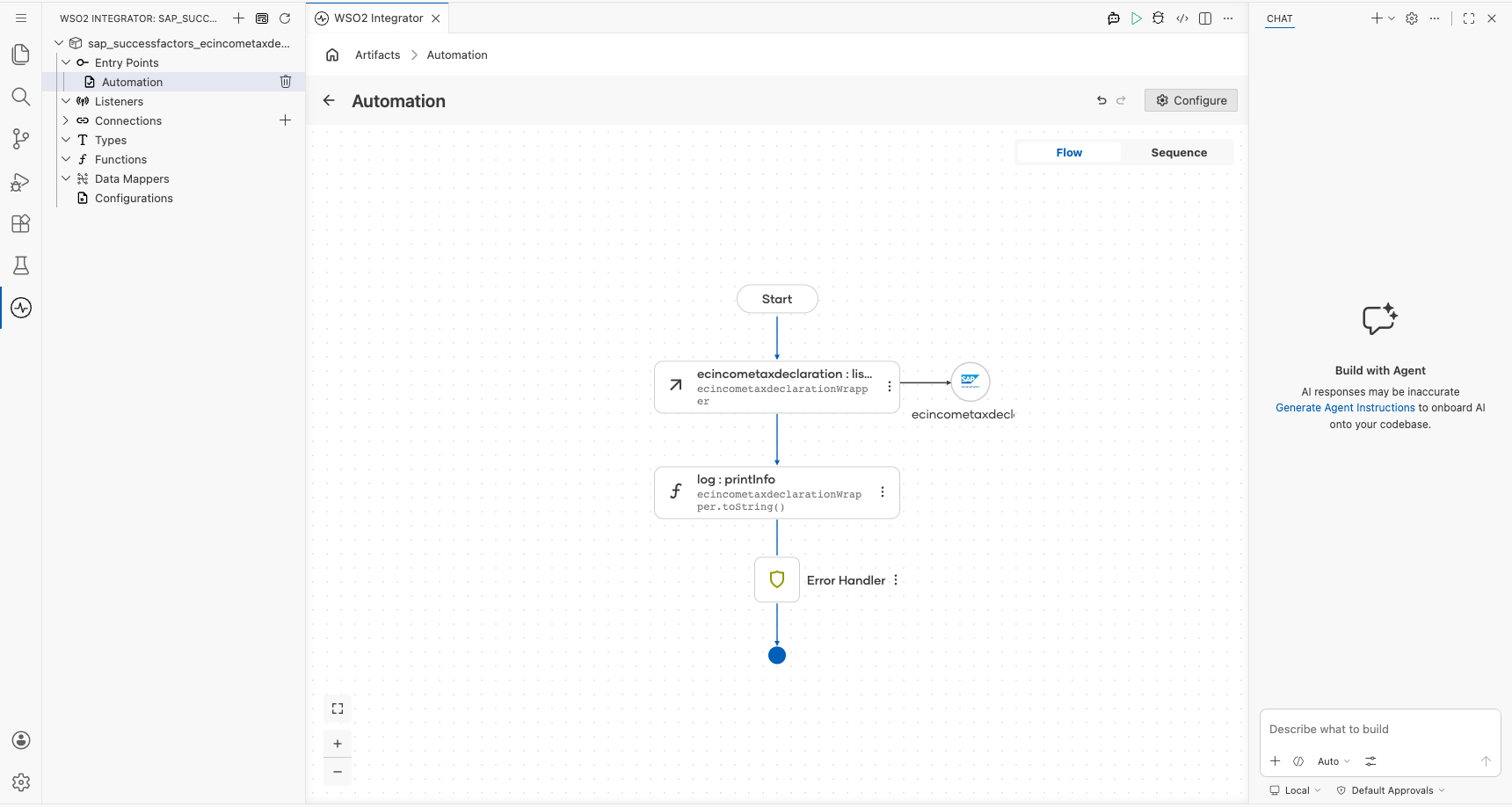Screen dimensions: 1512x807
Task: Click the Configure button
Action: click(1191, 100)
